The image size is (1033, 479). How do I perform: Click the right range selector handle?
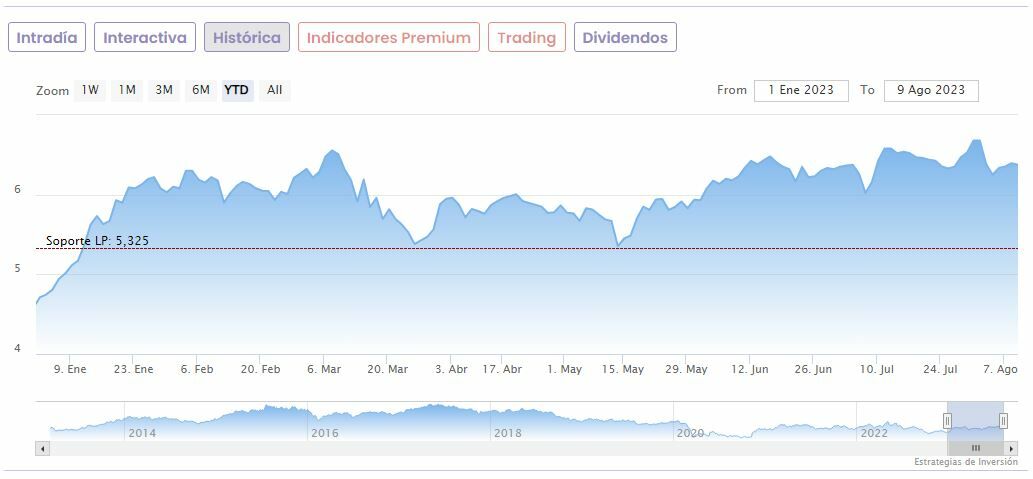tap(1003, 421)
